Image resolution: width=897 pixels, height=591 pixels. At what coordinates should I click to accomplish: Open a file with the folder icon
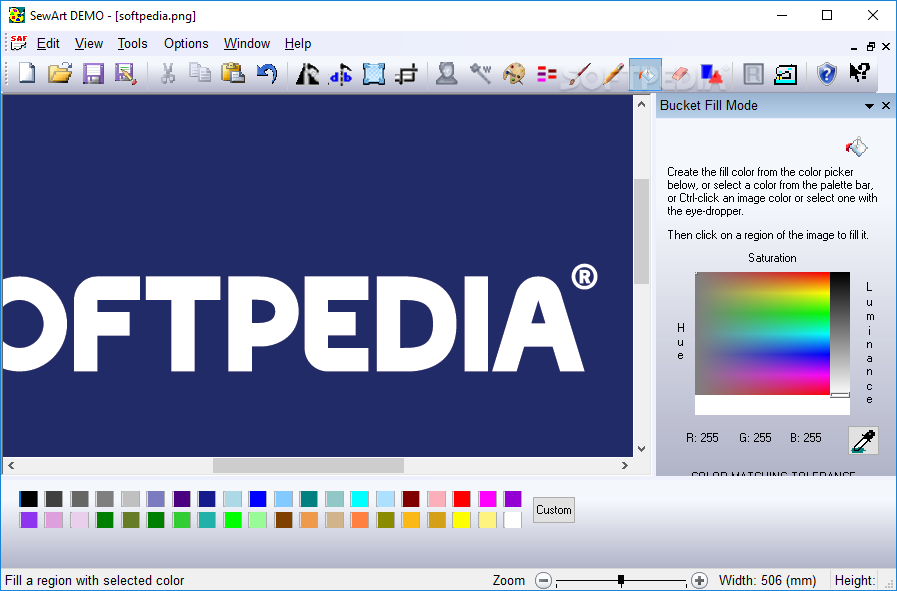click(x=60, y=74)
